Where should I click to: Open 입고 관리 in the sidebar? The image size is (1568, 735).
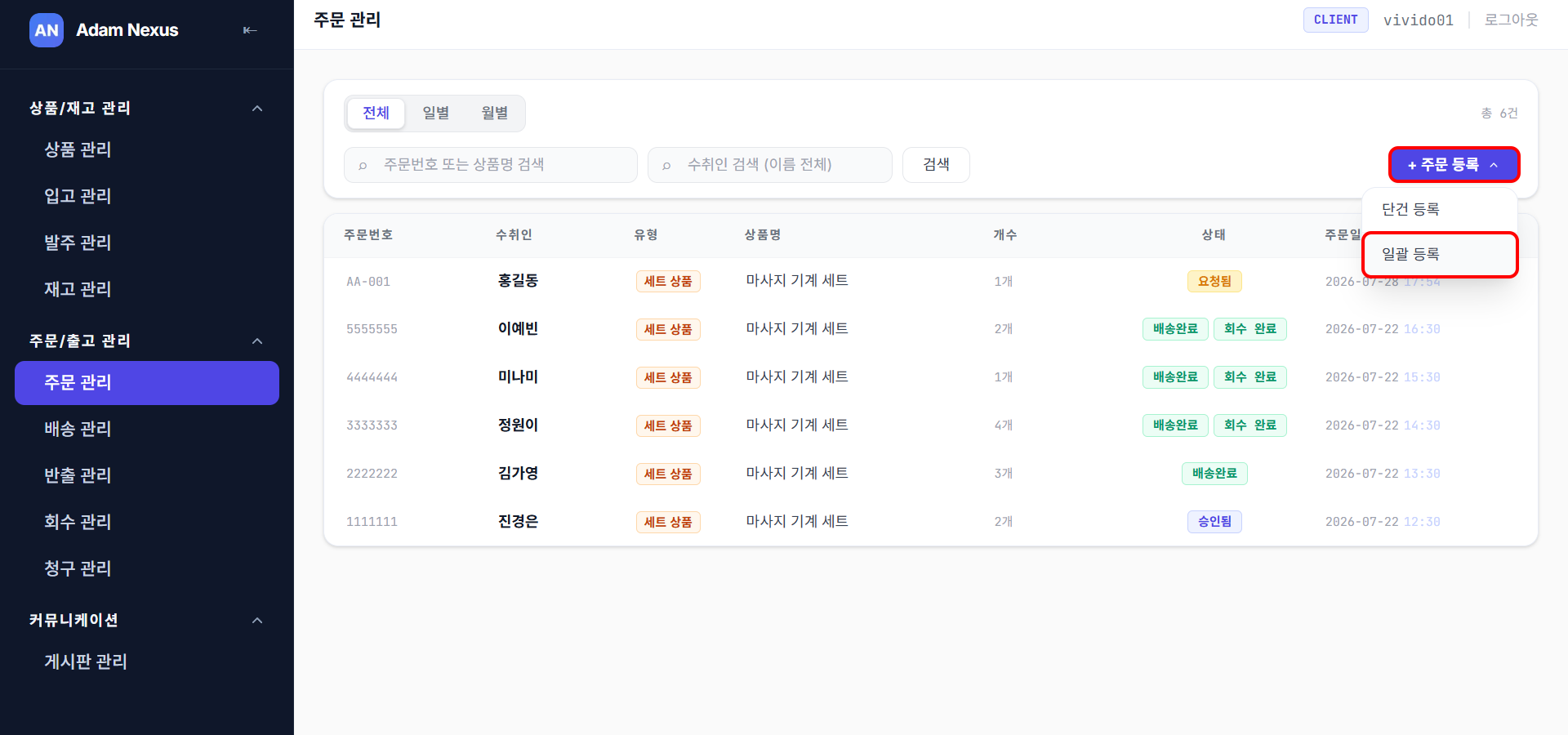147,196
